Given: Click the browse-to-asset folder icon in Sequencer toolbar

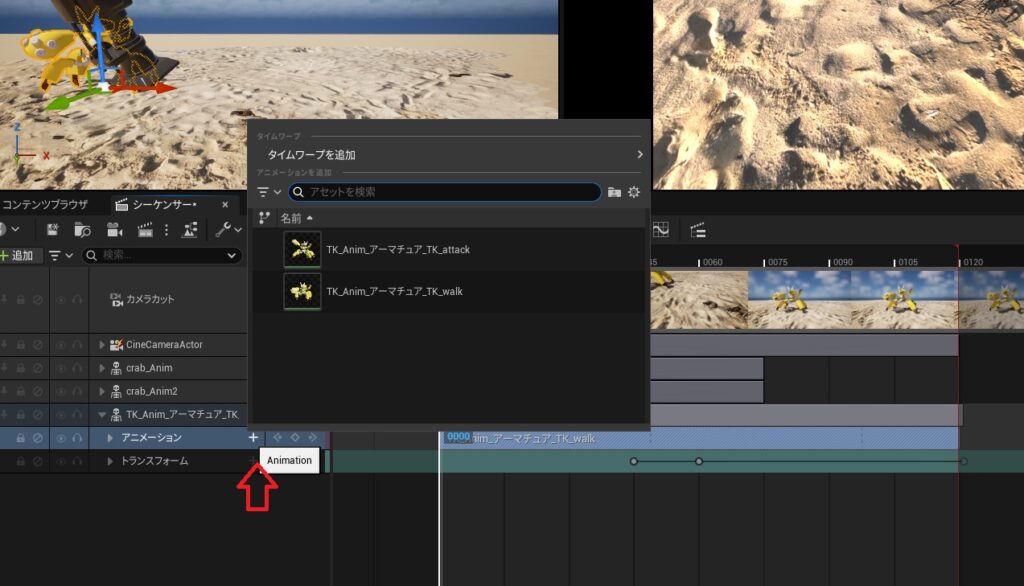Looking at the screenshot, I should pyautogui.click(x=83, y=230).
